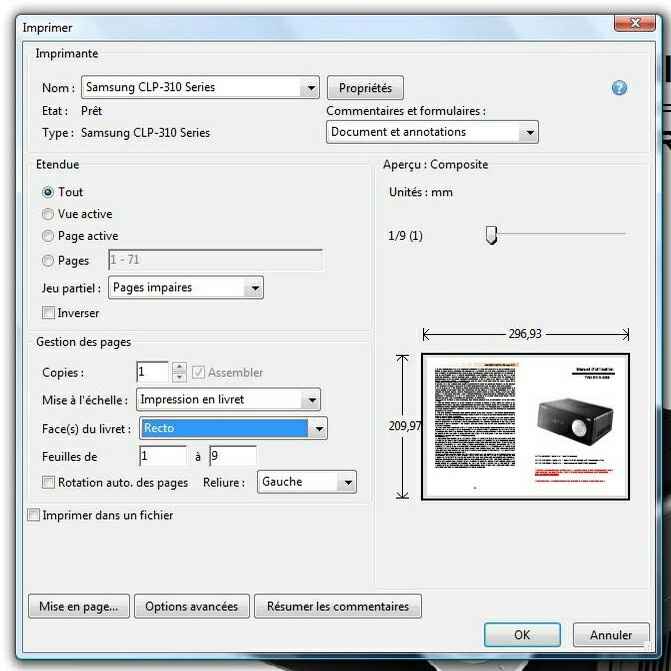Expand Commentaires et formulaires dropdown

[432, 132]
